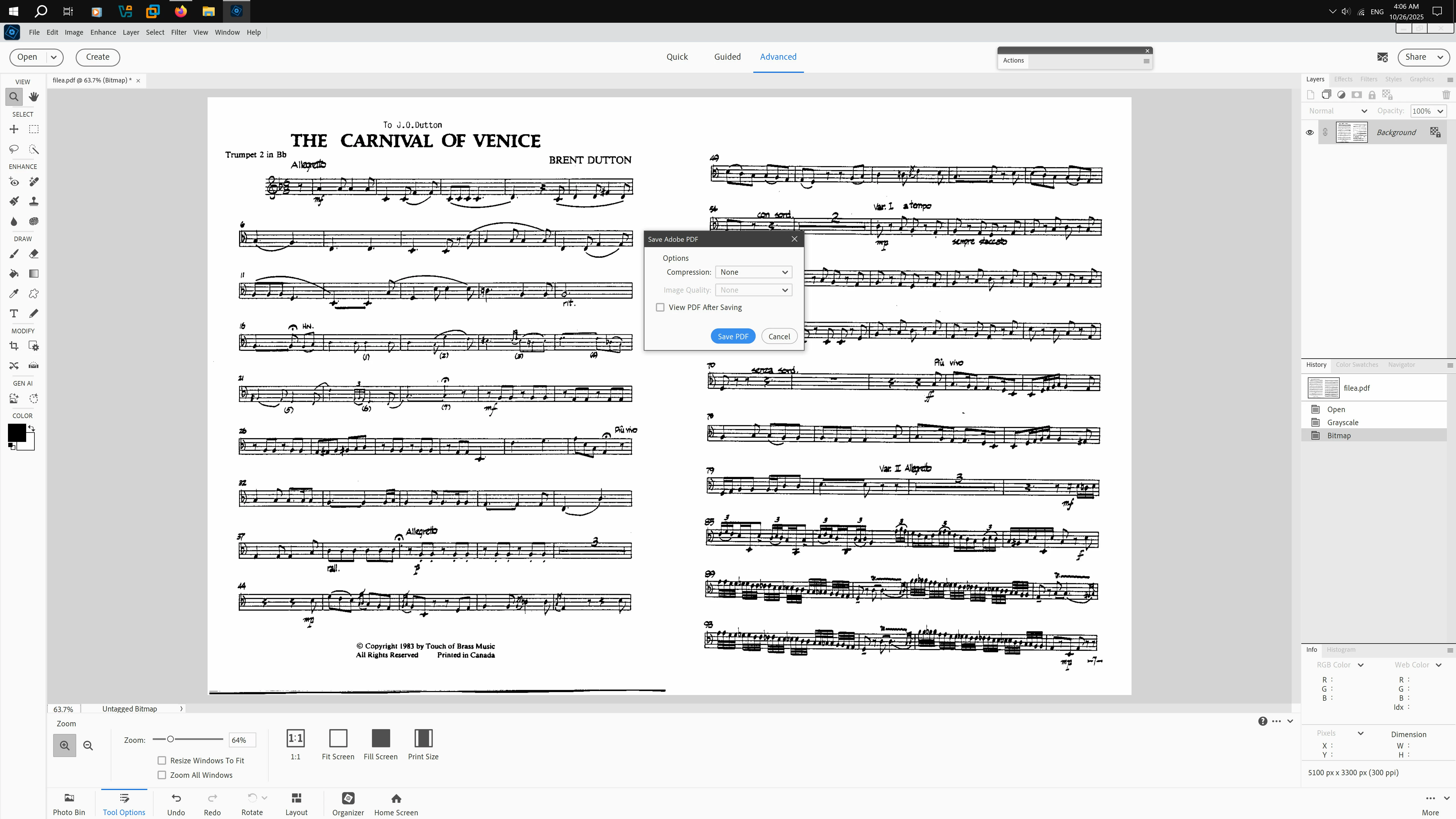This screenshot has width=1456, height=819.
Task: Open the Organizer from the taskbar
Action: pyautogui.click(x=348, y=803)
